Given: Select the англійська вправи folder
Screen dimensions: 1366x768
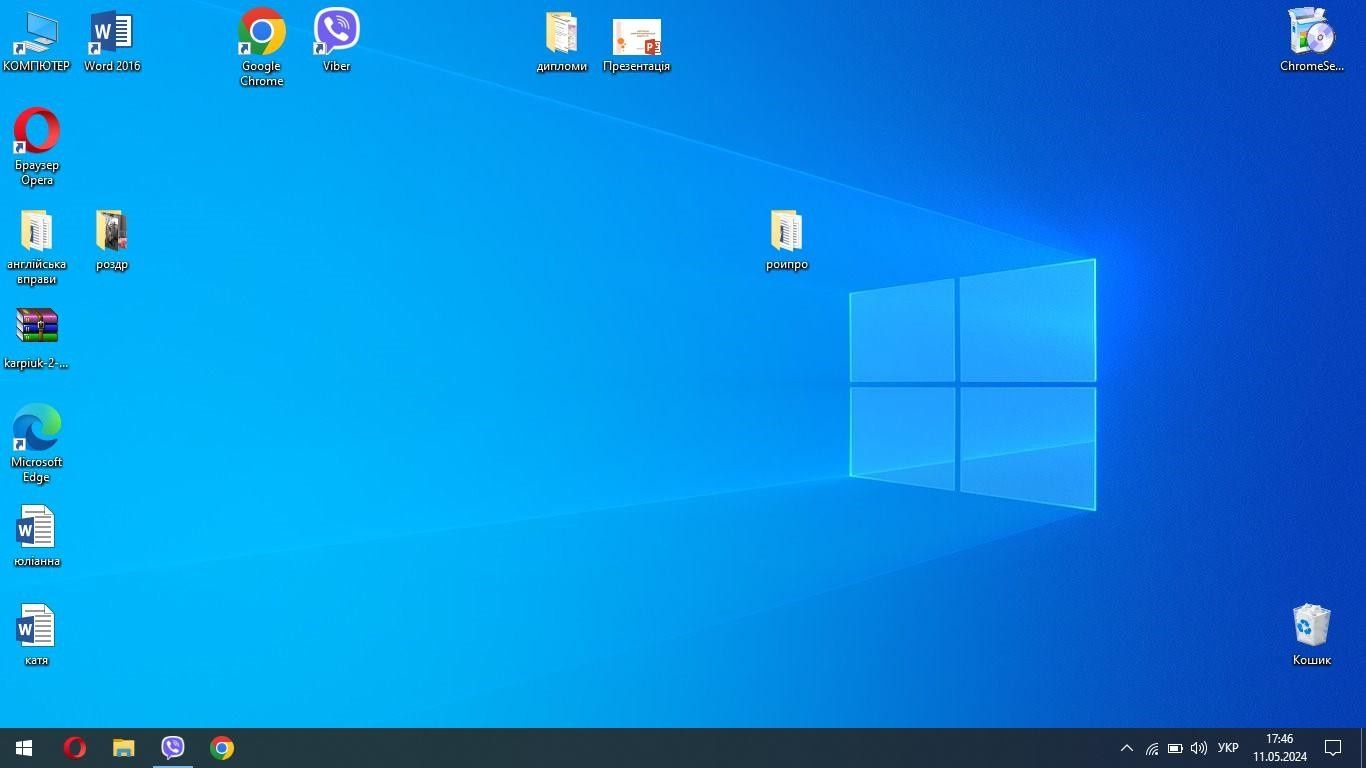Looking at the screenshot, I should click(37, 246).
